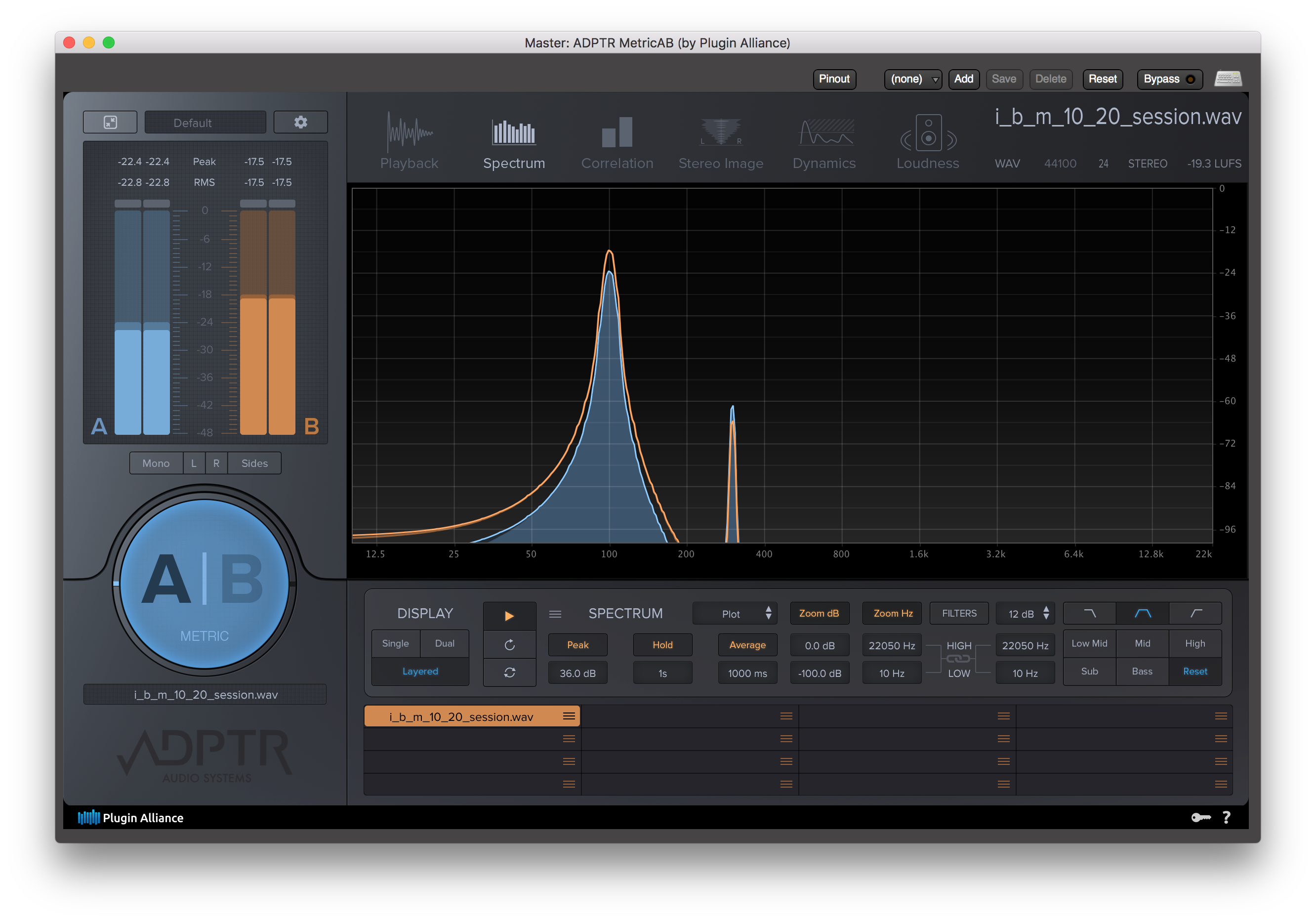Toggle Peak spectrum display
Screen dimensions: 1316x922
[x=578, y=645]
